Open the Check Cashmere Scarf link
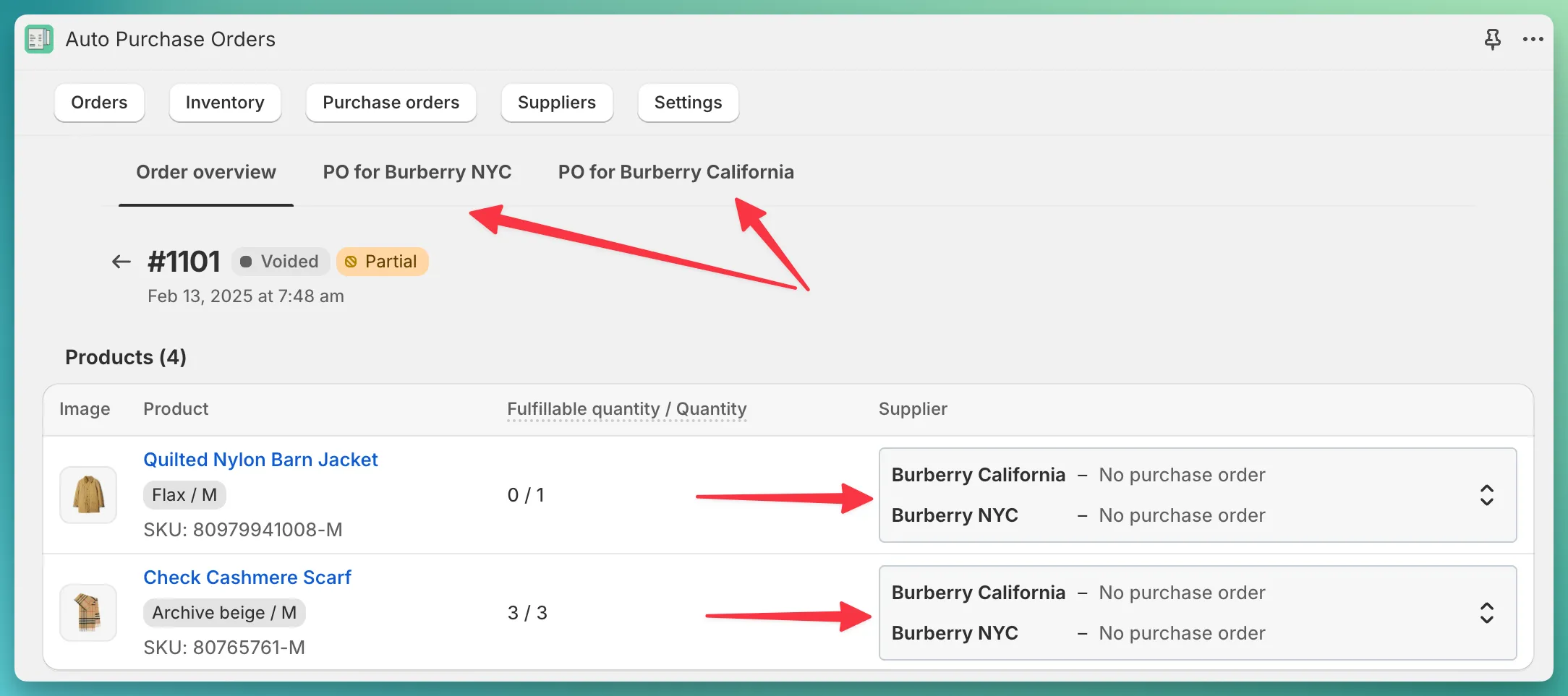 247,577
